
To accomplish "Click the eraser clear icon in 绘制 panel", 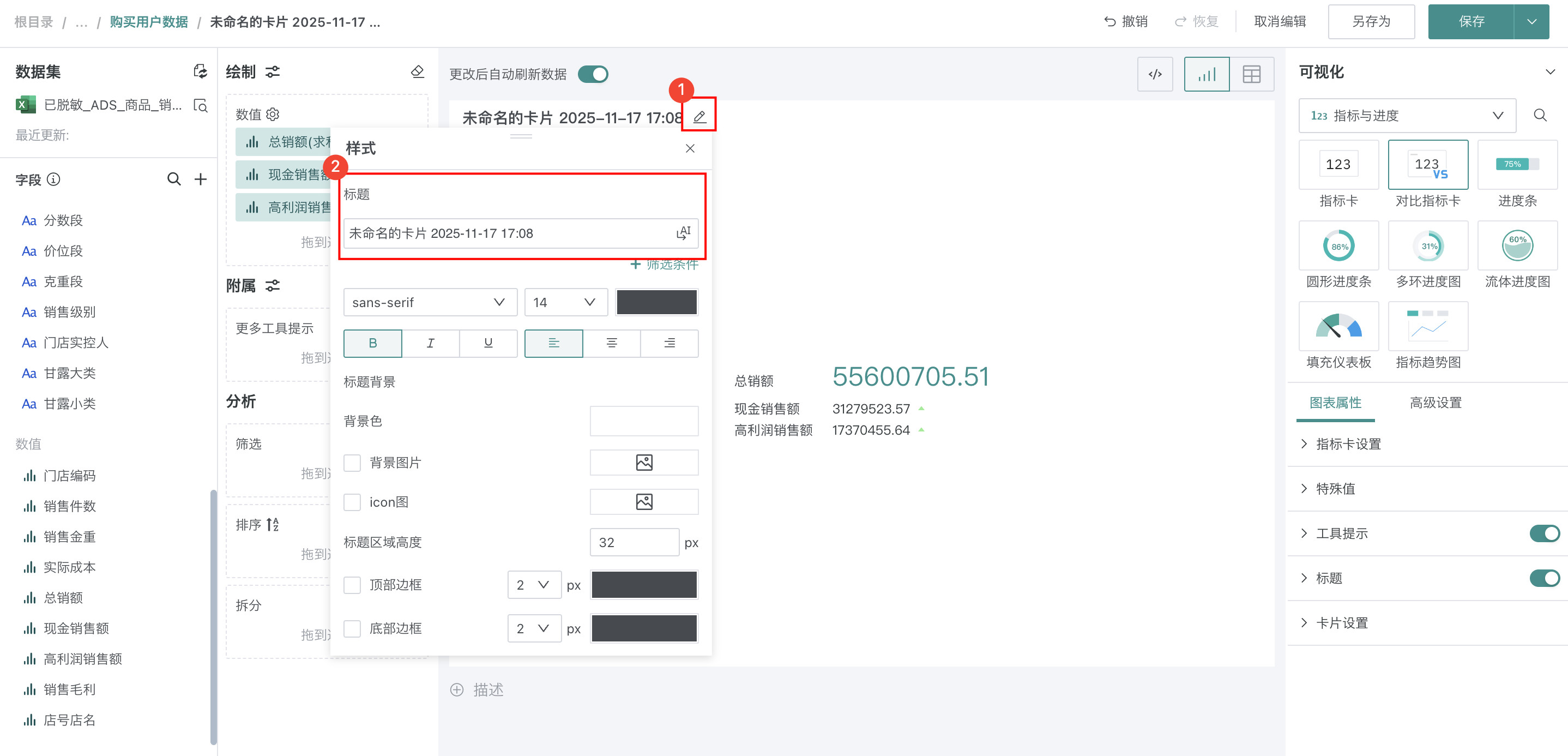I will [x=418, y=72].
